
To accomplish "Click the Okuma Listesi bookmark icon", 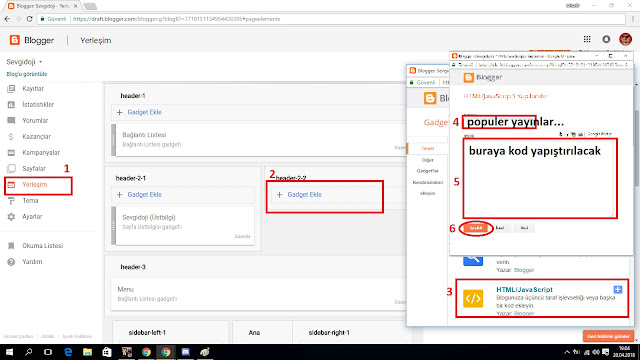I will point(11,246).
